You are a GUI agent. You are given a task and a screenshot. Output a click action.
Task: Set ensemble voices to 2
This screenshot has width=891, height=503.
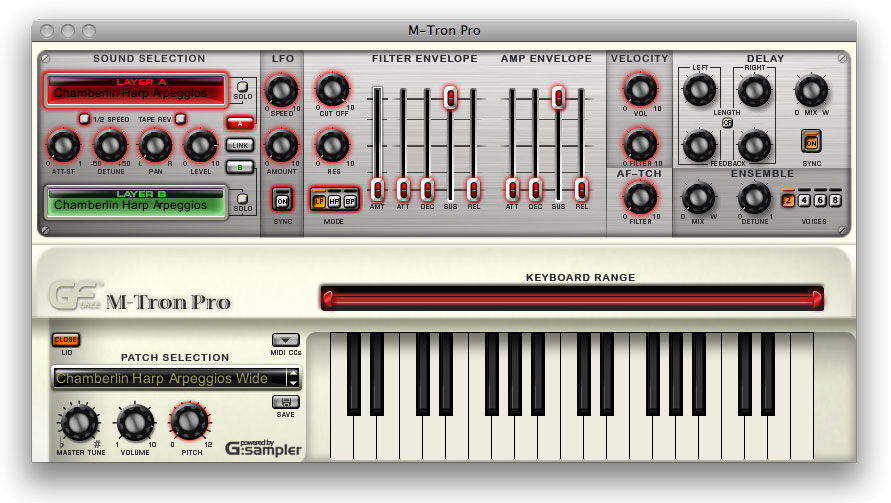click(x=788, y=200)
